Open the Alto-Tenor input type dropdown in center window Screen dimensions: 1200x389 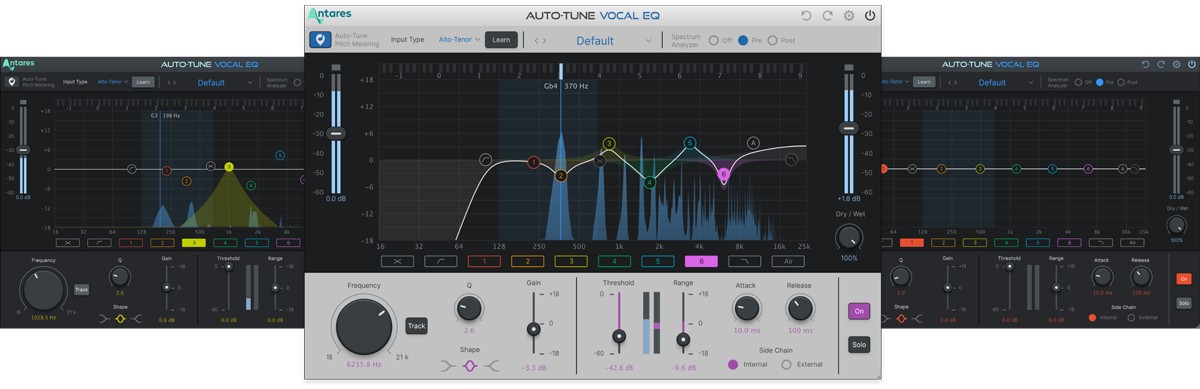pos(459,40)
